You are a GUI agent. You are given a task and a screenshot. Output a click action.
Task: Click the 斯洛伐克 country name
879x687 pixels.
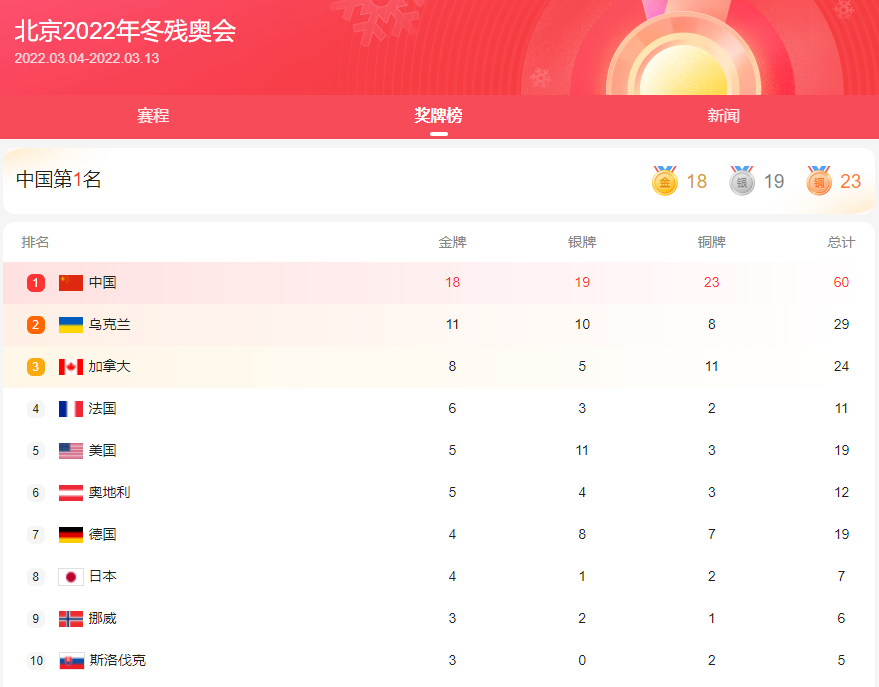tap(117, 661)
